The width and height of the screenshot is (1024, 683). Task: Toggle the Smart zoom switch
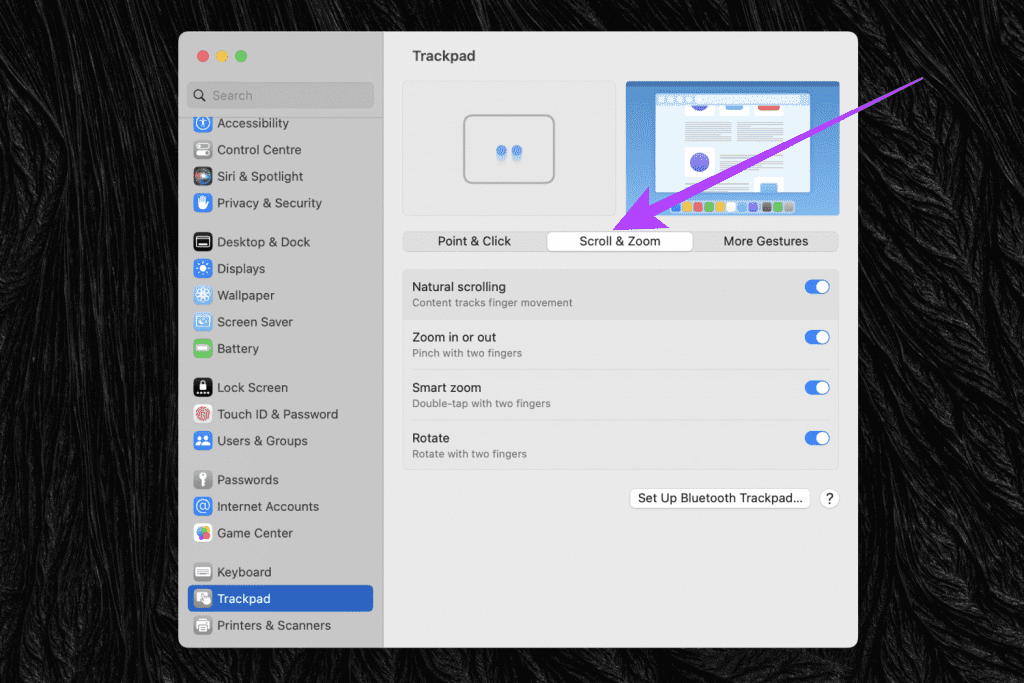tap(816, 388)
